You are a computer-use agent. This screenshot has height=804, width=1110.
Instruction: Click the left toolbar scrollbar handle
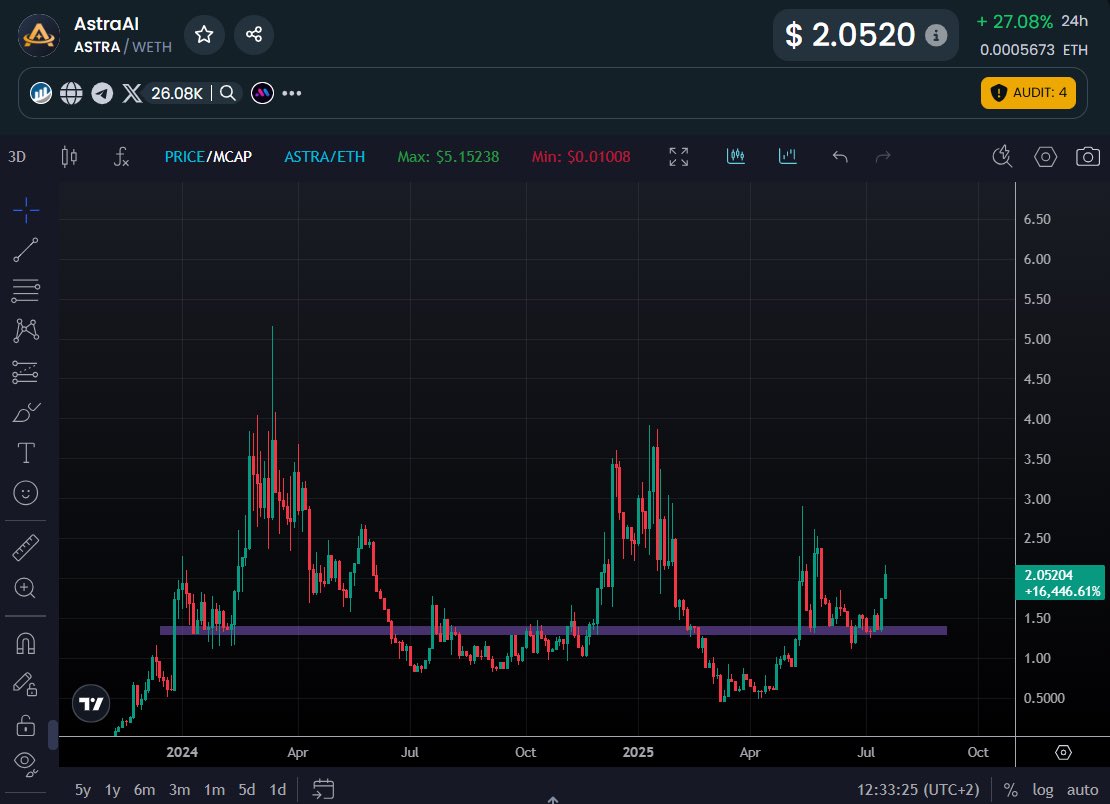[x=52, y=735]
